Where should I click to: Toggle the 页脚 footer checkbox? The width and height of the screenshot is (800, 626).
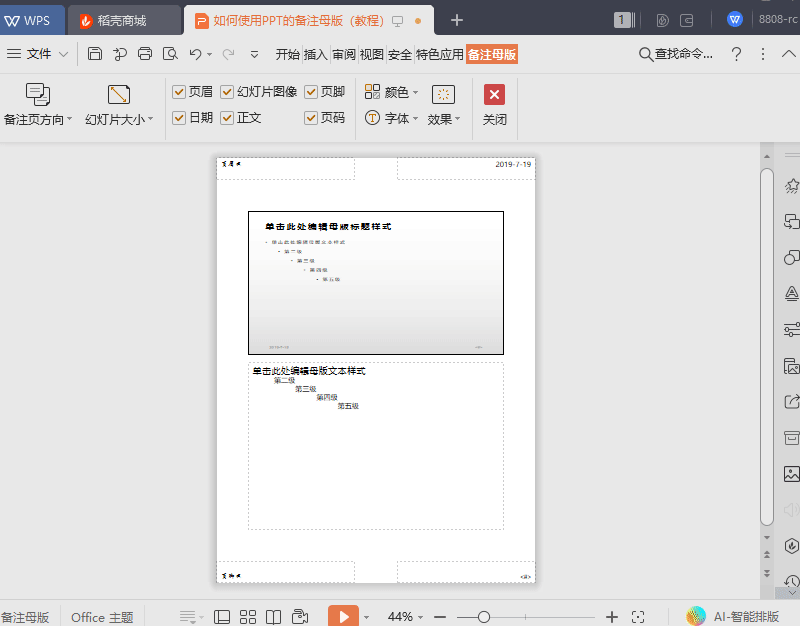(x=311, y=92)
